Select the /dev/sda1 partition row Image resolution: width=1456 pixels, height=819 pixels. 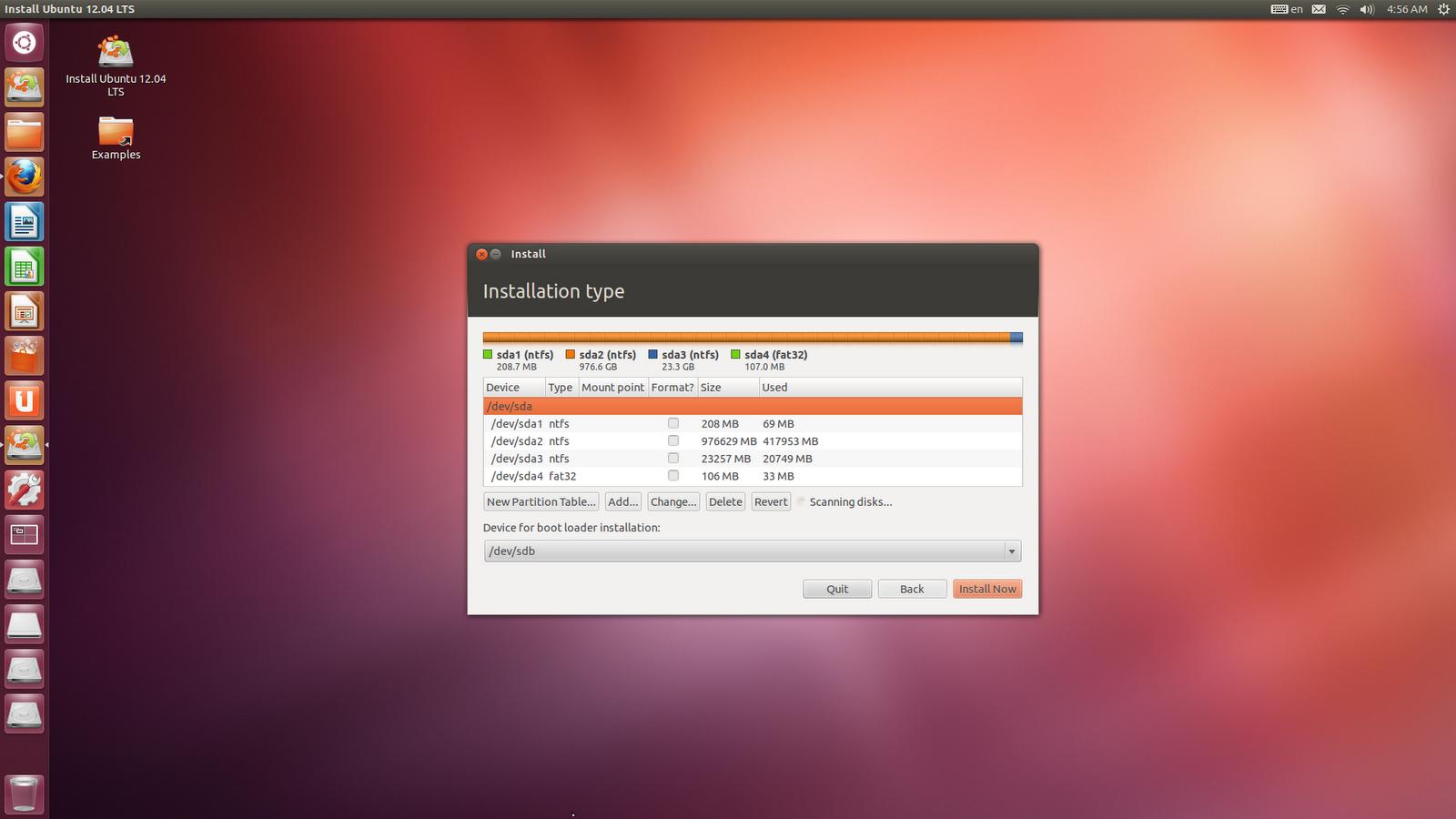point(753,423)
